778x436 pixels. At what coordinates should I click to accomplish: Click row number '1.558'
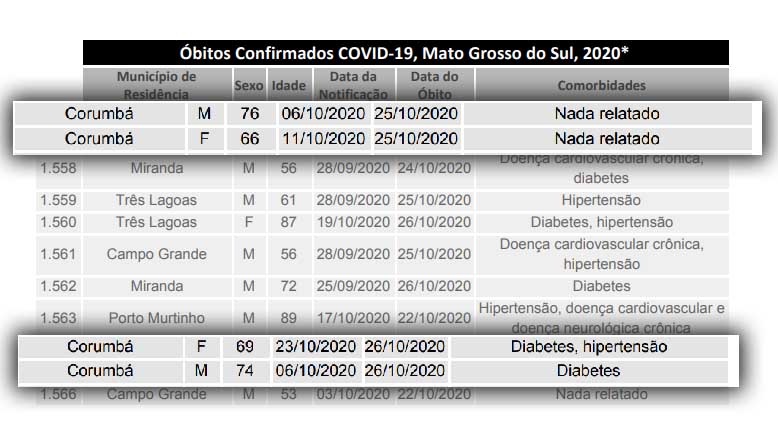pyautogui.click(x=58, y=168)
